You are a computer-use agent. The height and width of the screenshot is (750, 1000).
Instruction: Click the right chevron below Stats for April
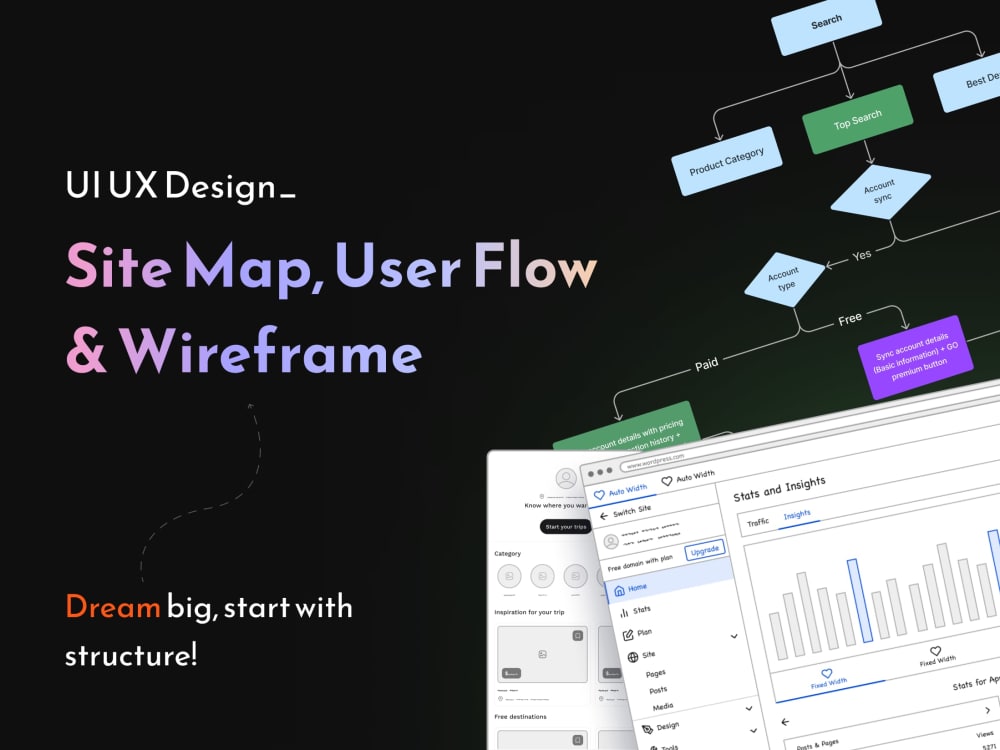point(990,710)
